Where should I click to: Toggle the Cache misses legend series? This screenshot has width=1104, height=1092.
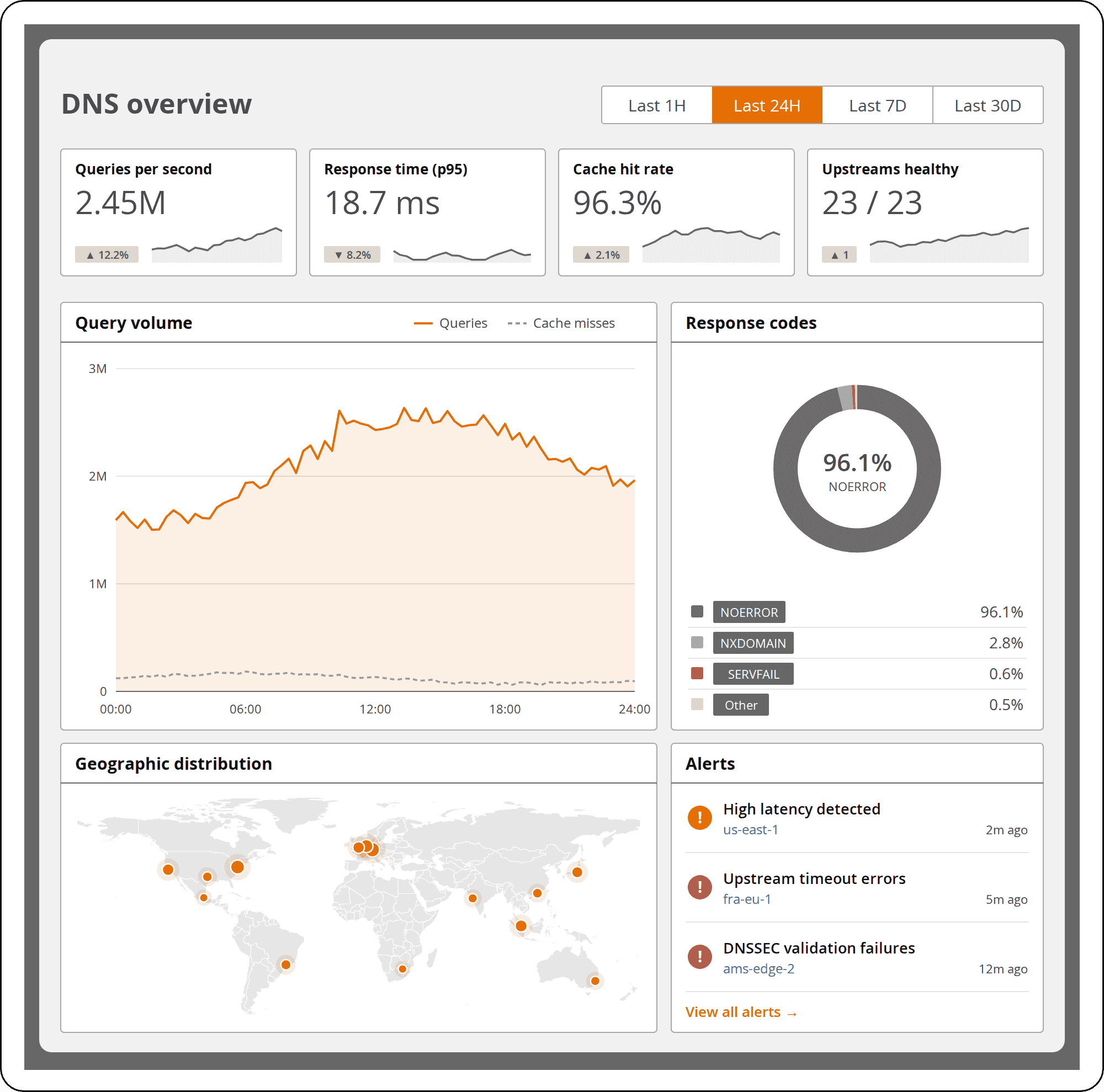click(x=561, y=323)
